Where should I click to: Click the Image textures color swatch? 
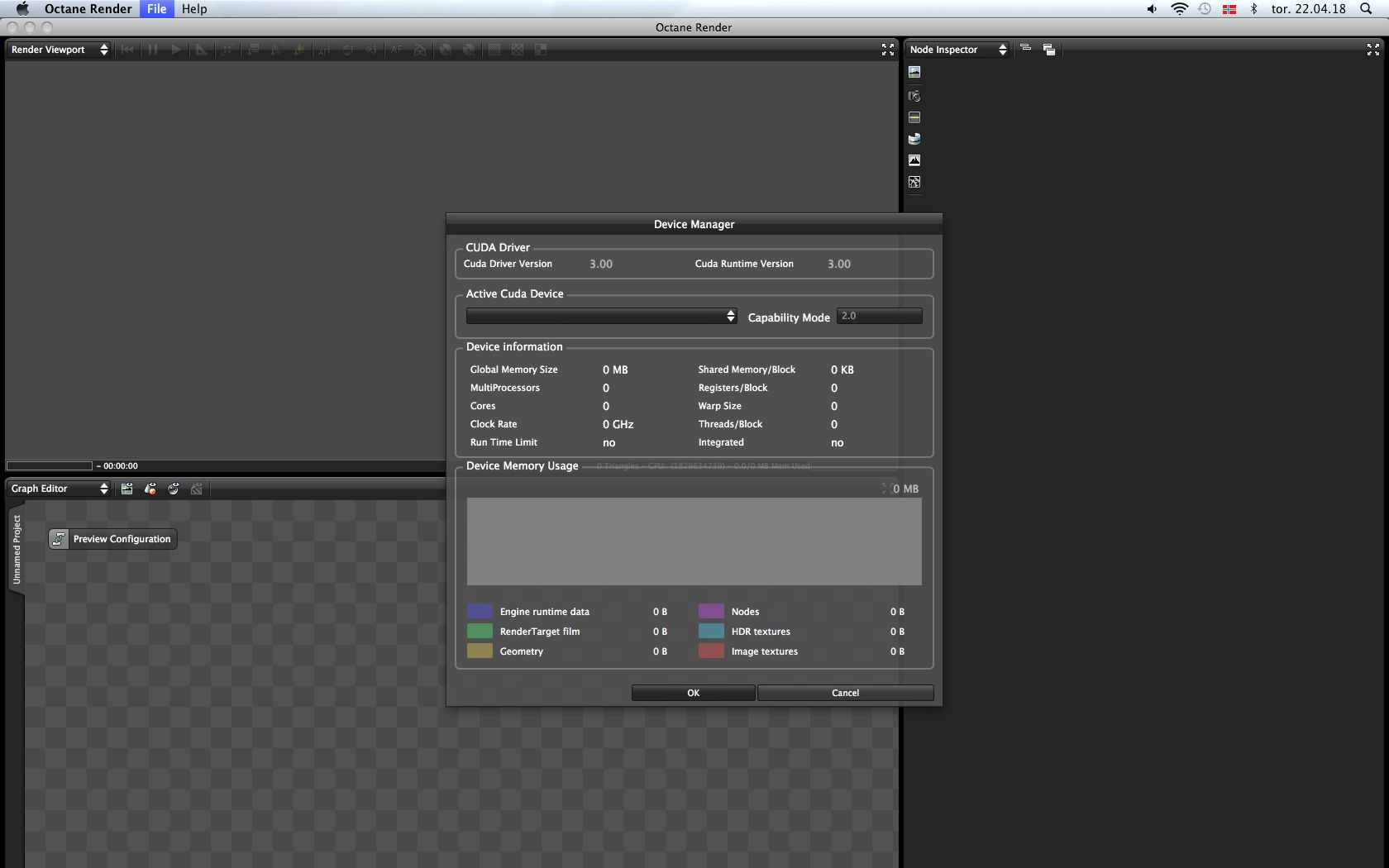(x=711, y=651)
